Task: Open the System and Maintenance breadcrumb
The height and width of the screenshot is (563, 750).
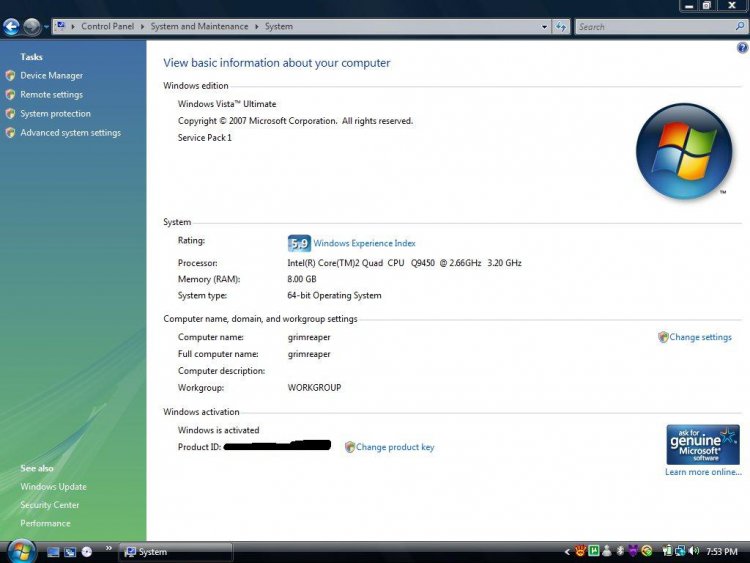Action: [199, 26]
